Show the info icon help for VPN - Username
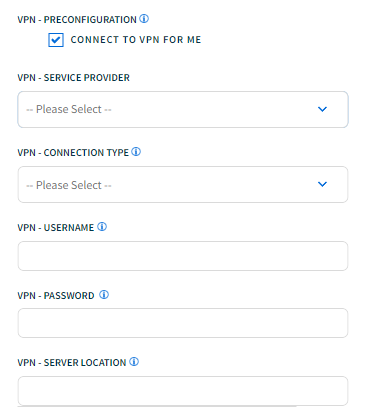The width and height of the screenshot is (367, 415). (102, 227)
